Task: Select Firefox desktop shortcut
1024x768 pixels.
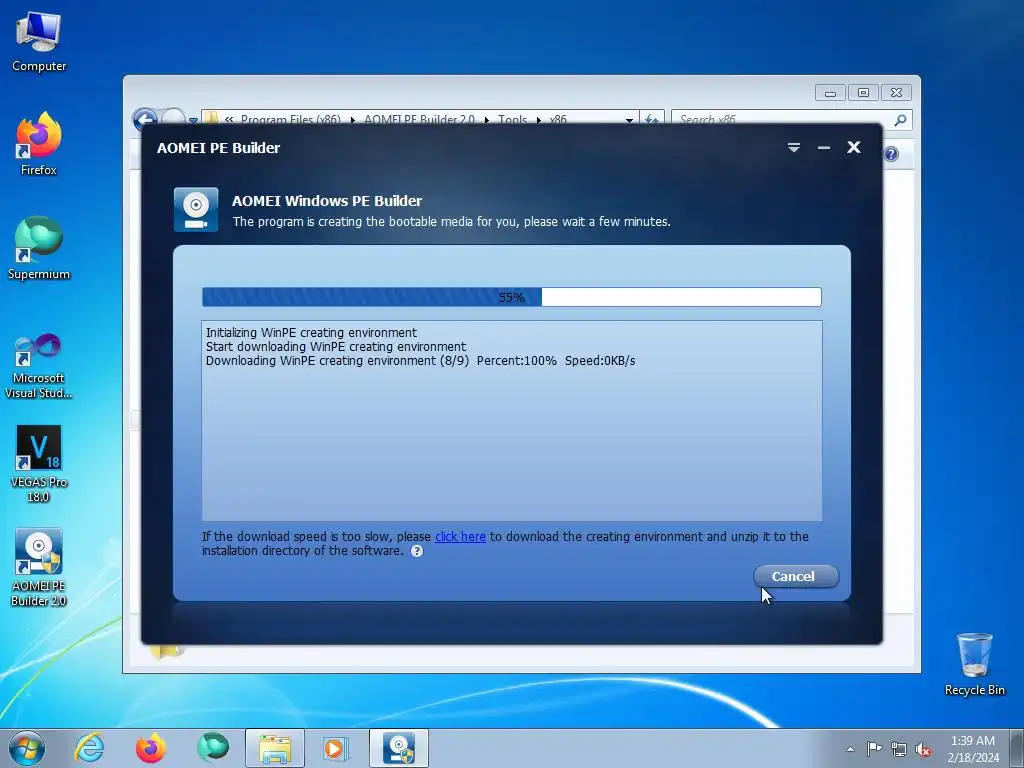Action: 39,144
